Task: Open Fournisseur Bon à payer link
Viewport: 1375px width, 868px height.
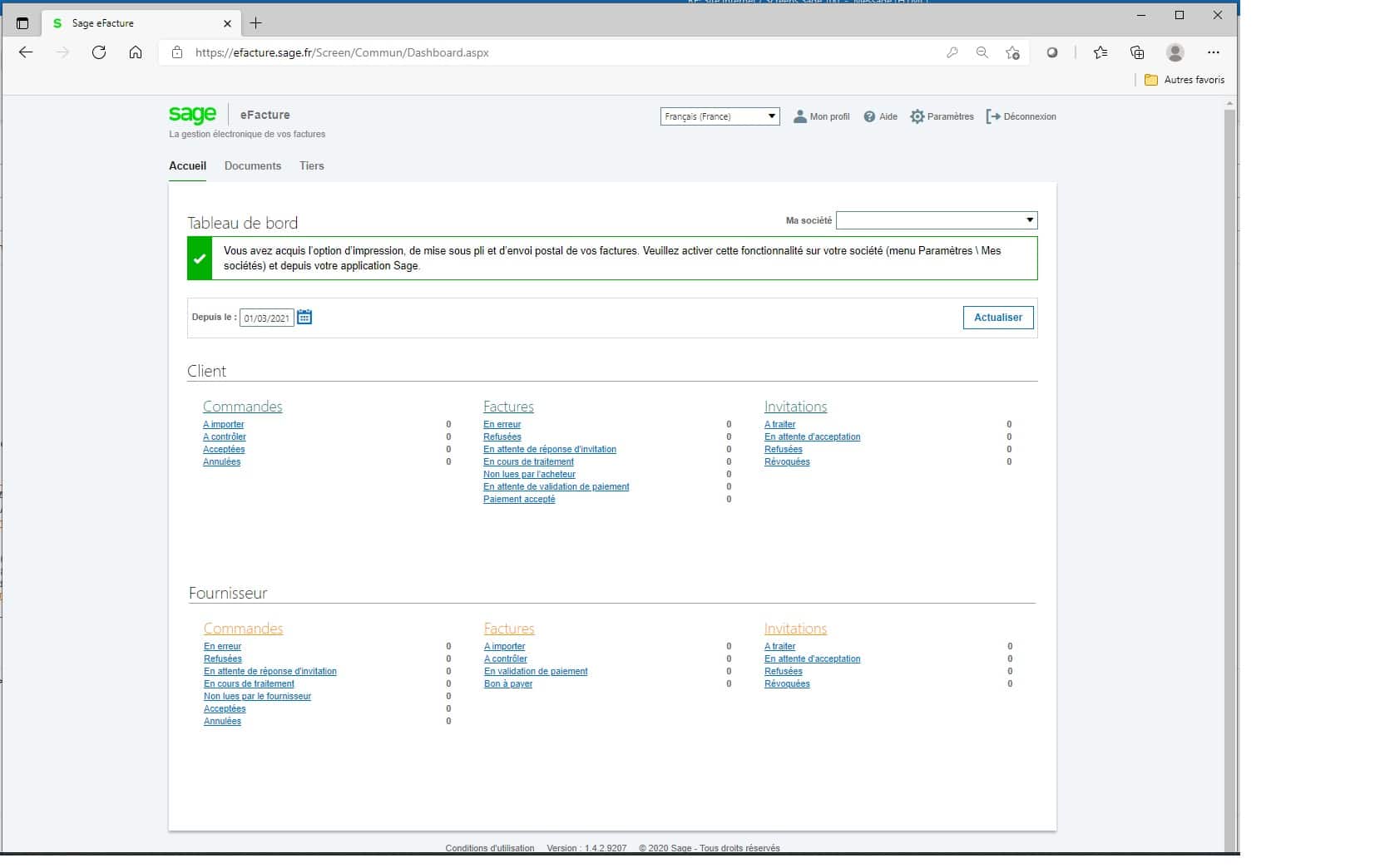Action: click(508, 684)
